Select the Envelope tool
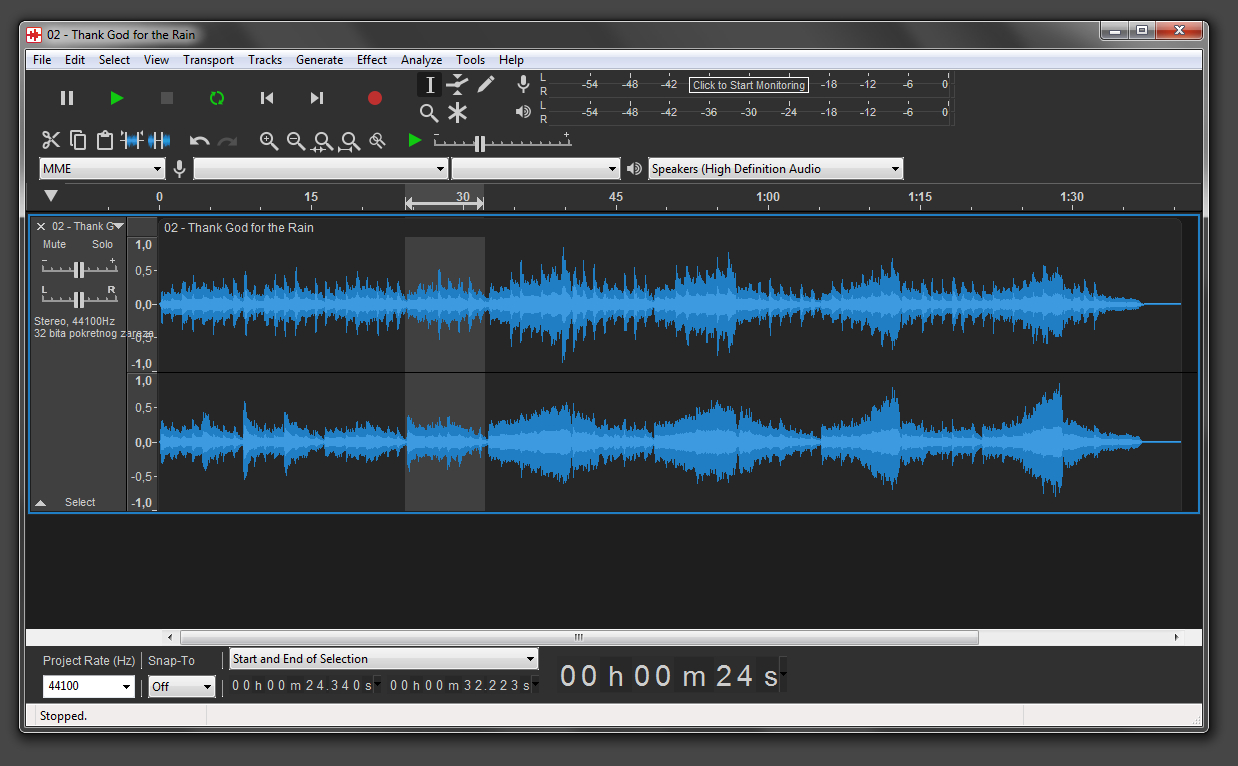1238x766 pixels. pyautogui.click(x=457, y=84)
